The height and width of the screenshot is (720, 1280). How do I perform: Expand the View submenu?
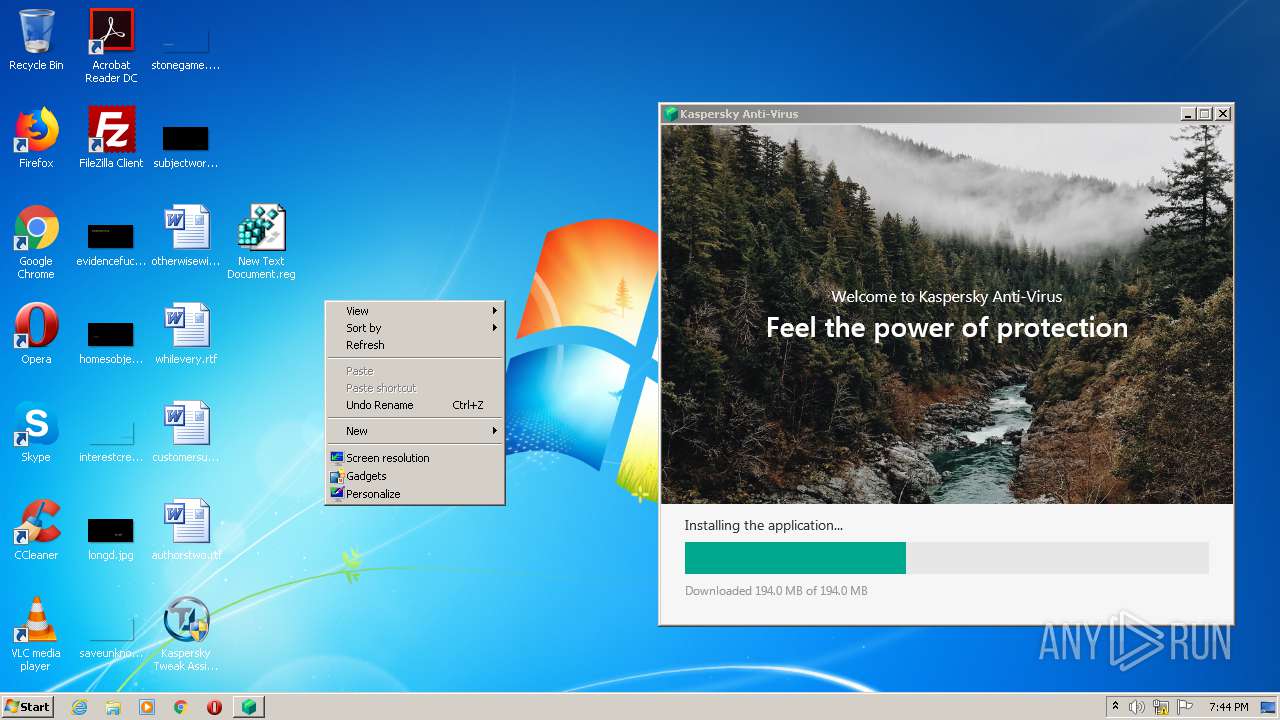click(415, 311)
